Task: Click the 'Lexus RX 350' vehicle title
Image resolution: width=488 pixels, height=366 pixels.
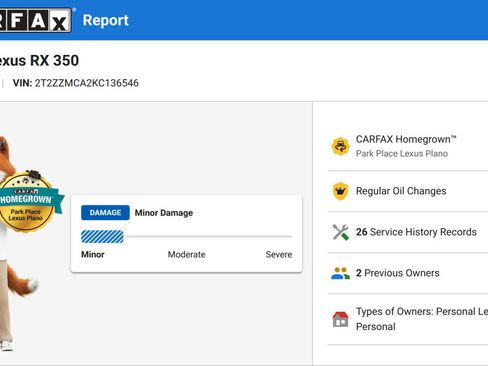Action: (39, 61)
